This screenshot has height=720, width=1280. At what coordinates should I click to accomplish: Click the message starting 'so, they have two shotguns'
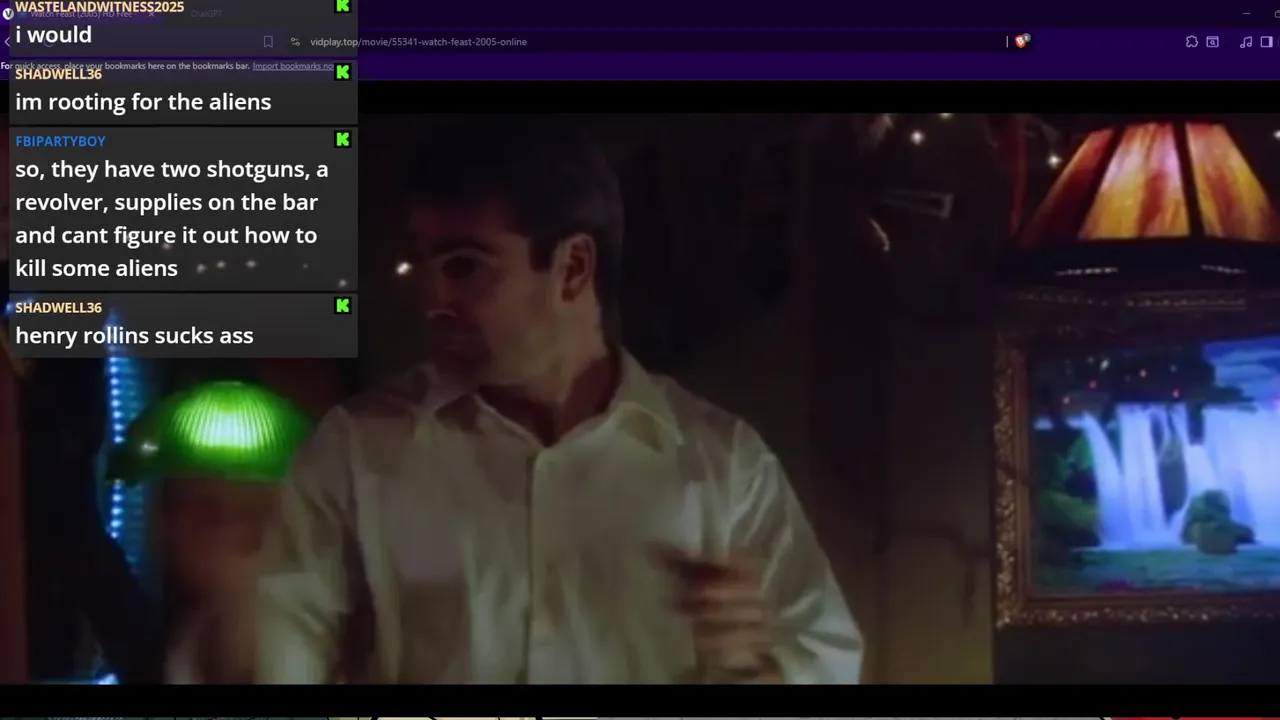[x=171, y=219]
